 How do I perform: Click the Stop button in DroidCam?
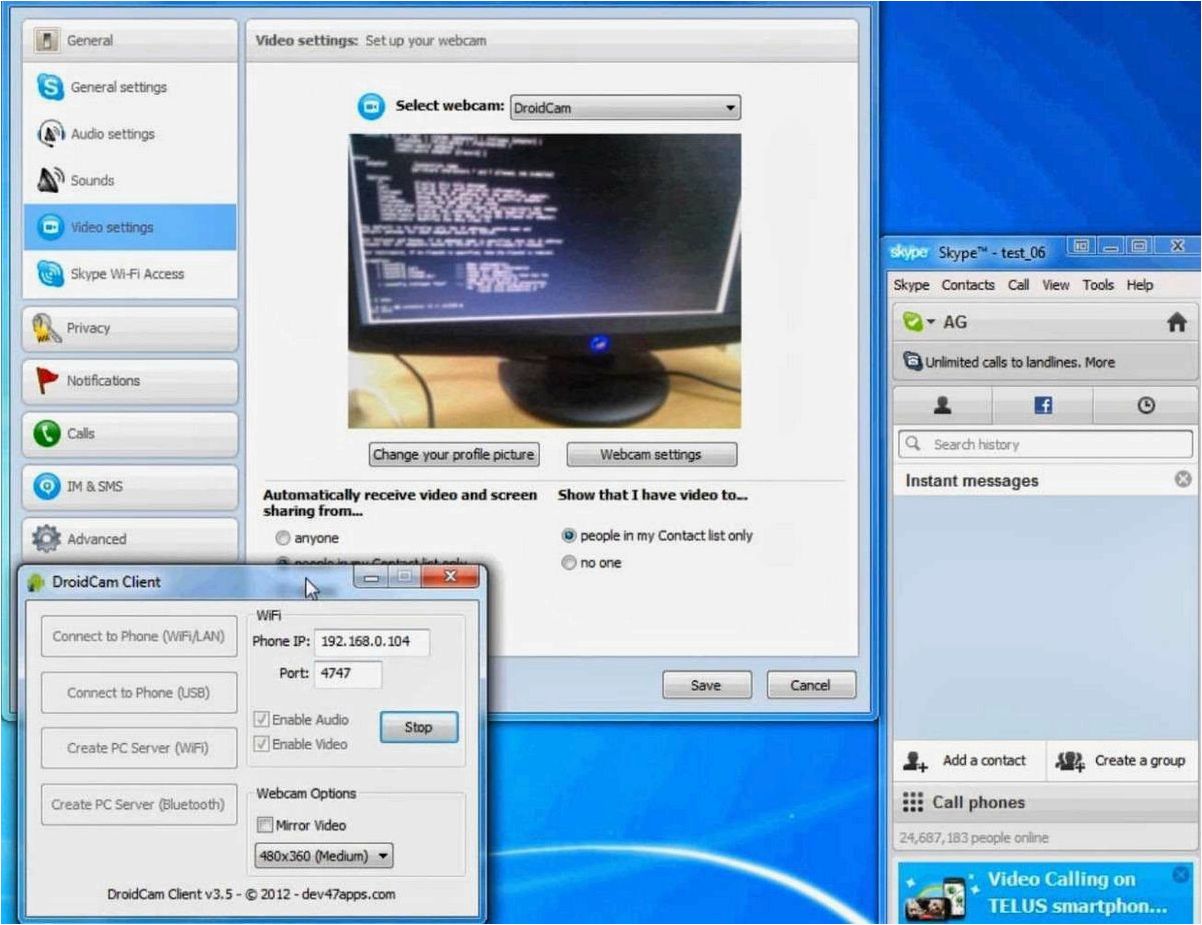(418, 727)
